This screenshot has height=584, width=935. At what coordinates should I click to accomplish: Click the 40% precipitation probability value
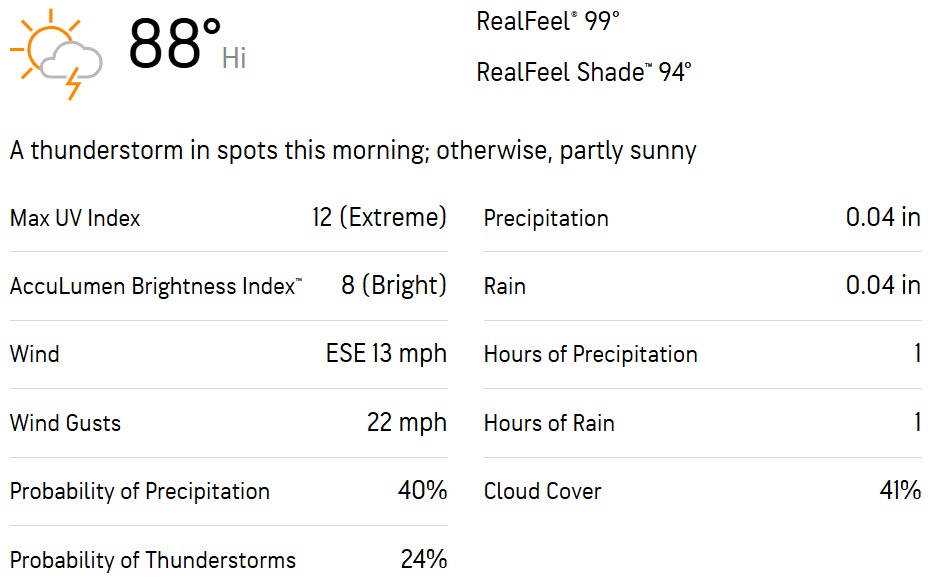pyautogui.click(x=422, y=491)
